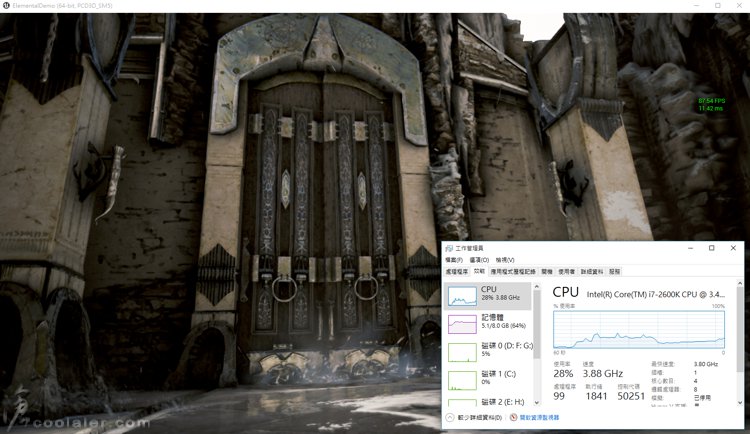Click the handles count 50251

point(631,396)
